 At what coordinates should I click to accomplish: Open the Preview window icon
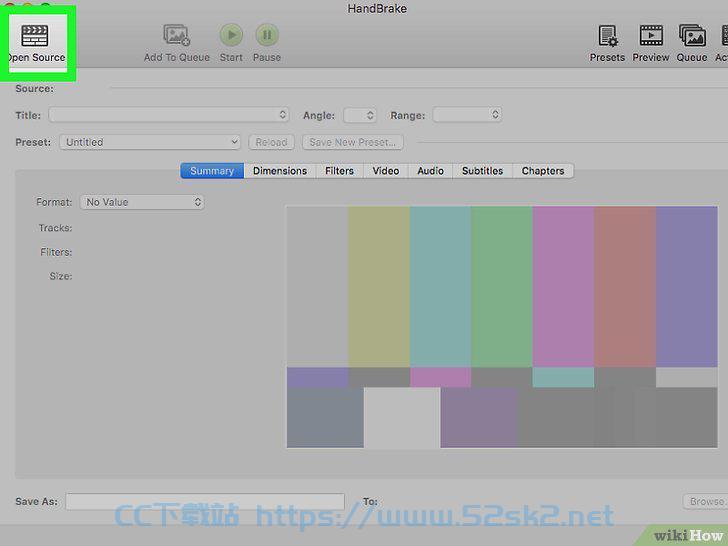(651, 36)
